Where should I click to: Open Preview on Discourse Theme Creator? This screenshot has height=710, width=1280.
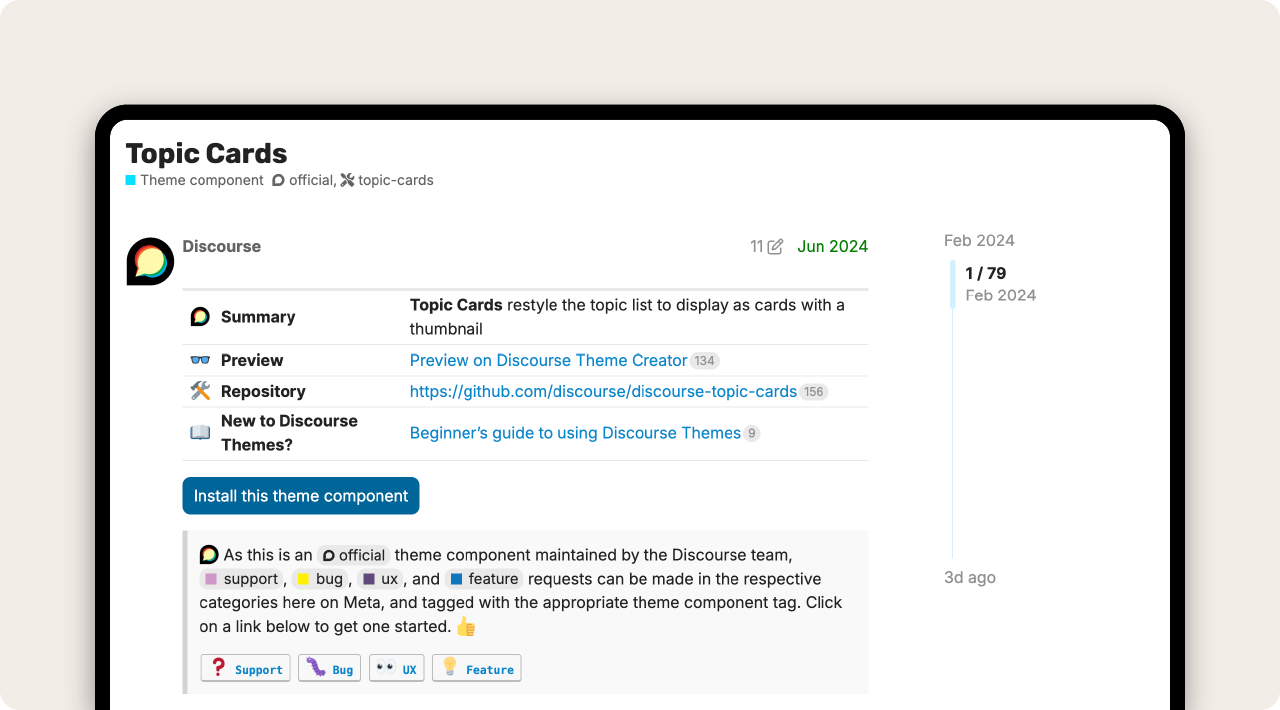coord(547,360)
